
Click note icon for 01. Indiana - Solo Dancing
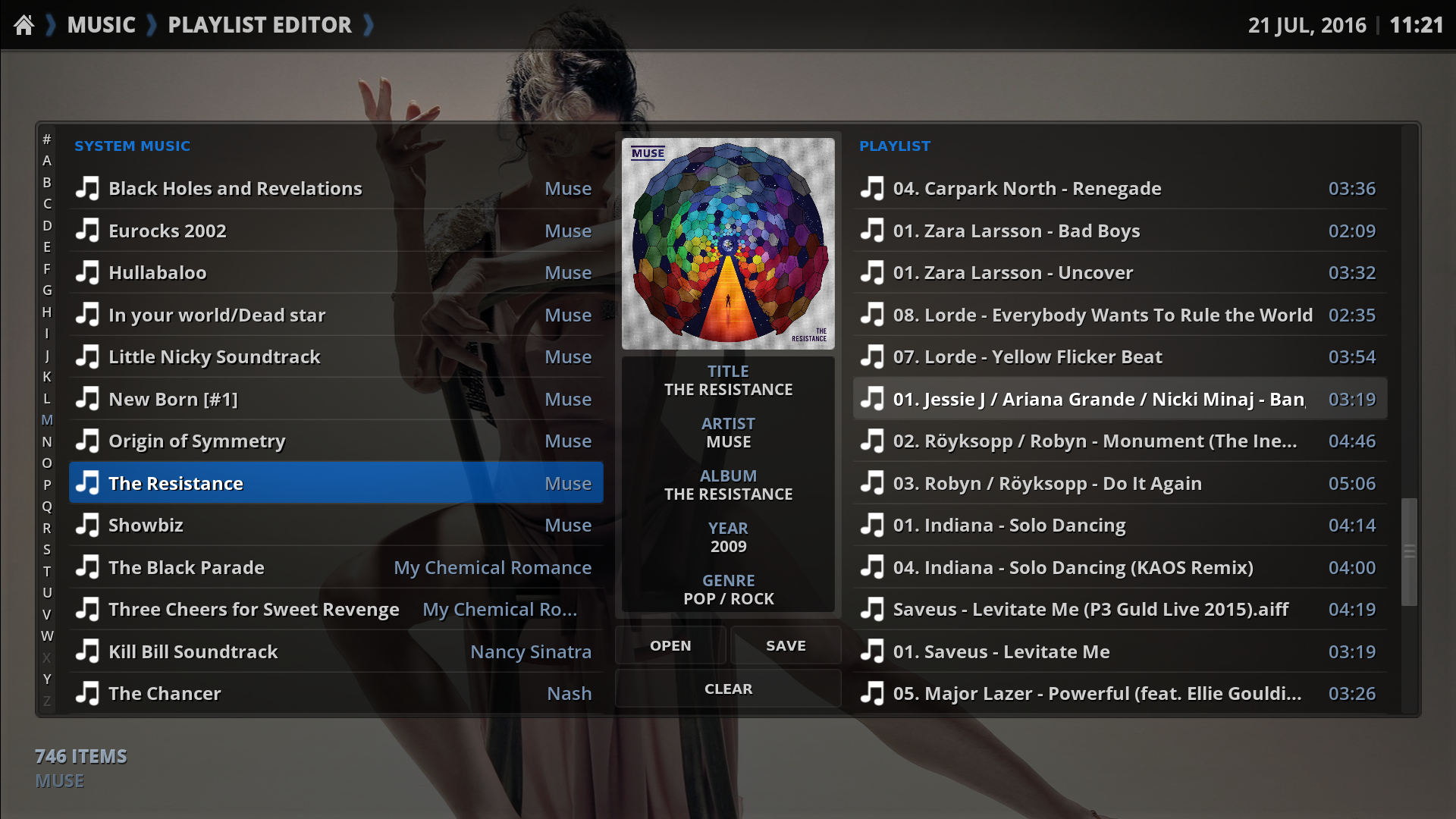(872, 525)
